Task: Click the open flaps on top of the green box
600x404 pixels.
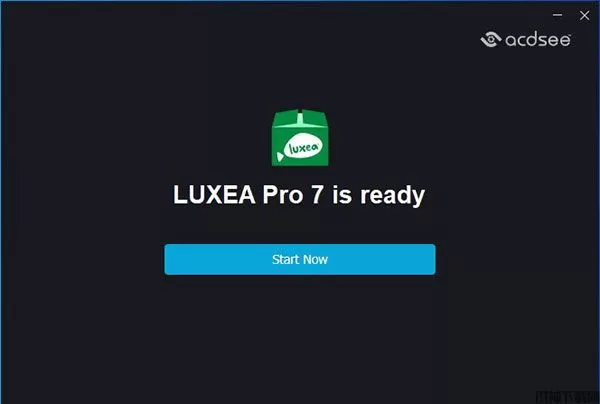Action: click(300, 117)
